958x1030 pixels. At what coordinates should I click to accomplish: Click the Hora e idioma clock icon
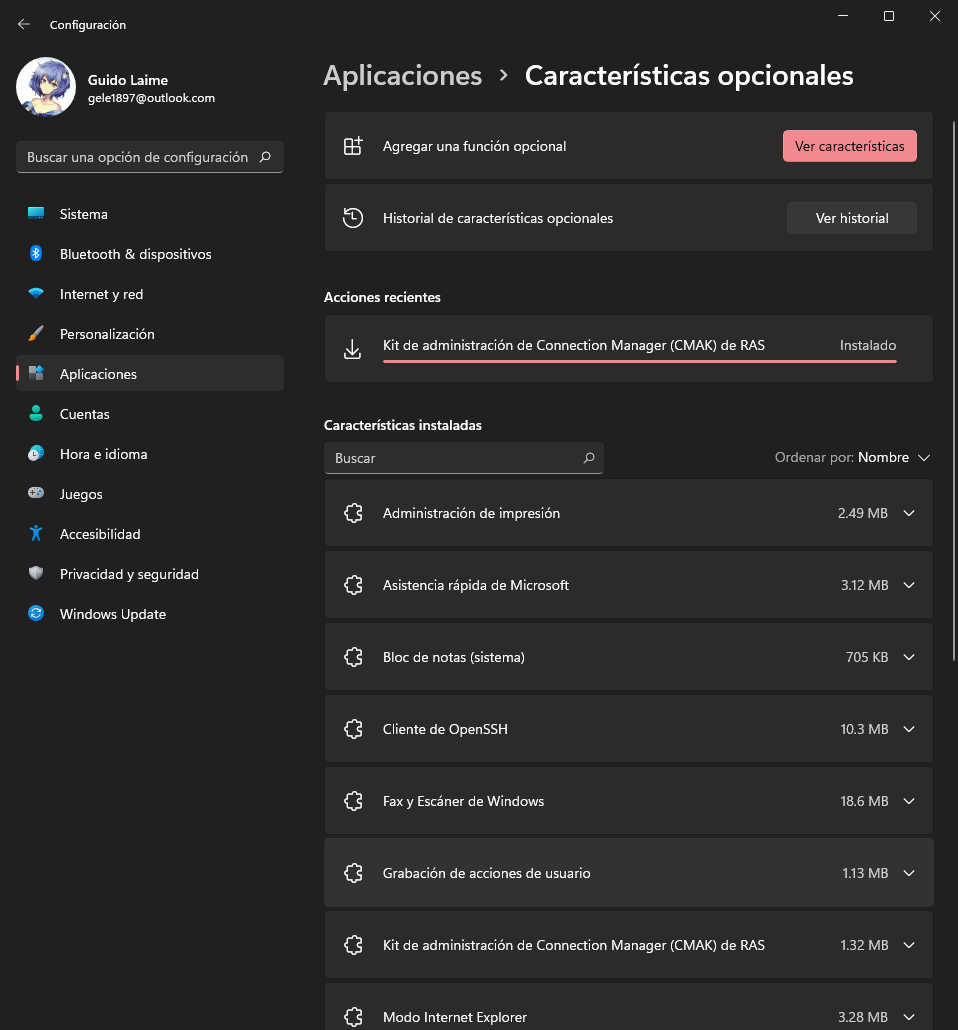tap(36, 453)
